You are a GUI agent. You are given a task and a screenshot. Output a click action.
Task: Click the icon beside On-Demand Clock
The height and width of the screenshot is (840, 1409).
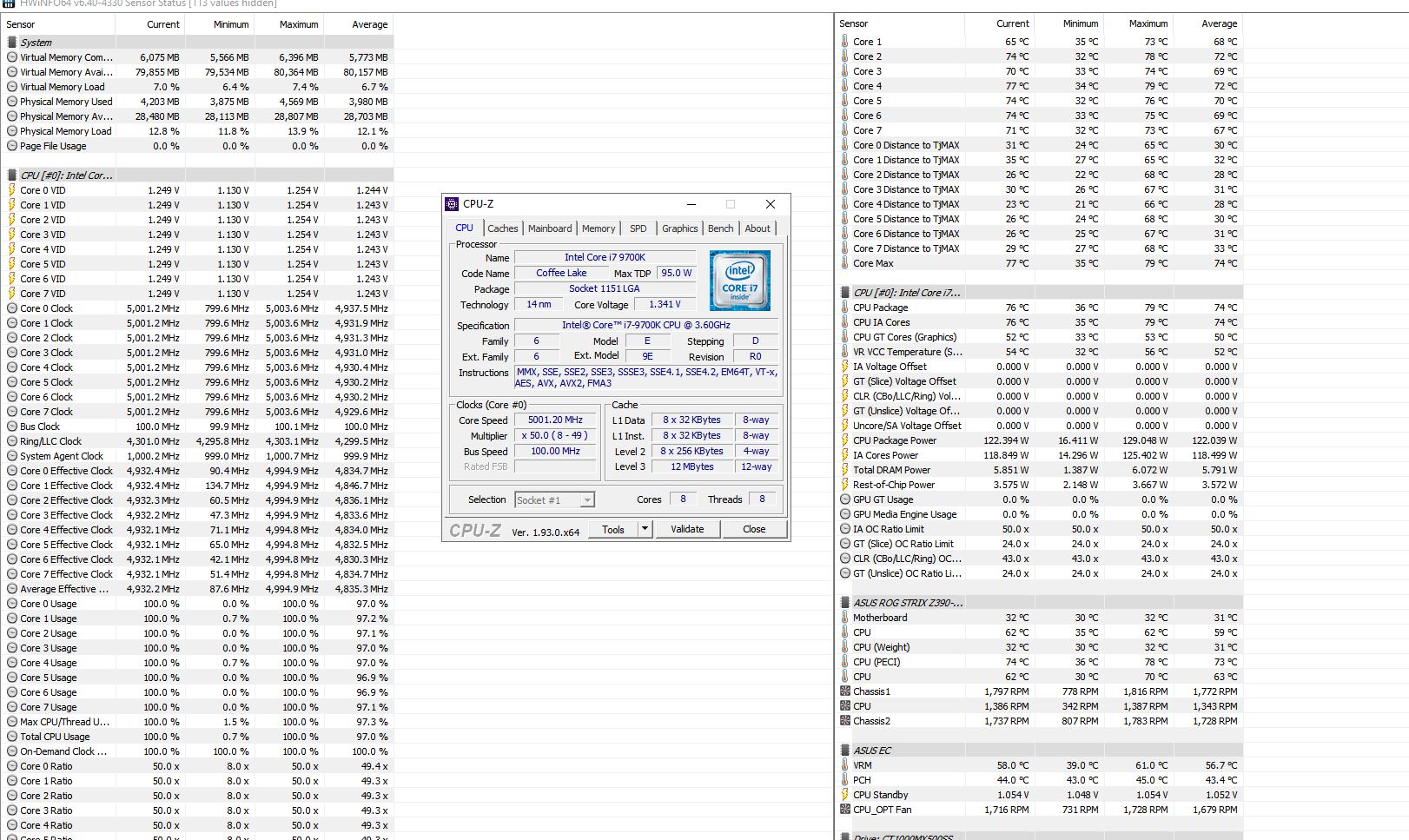tap(12, 751)
